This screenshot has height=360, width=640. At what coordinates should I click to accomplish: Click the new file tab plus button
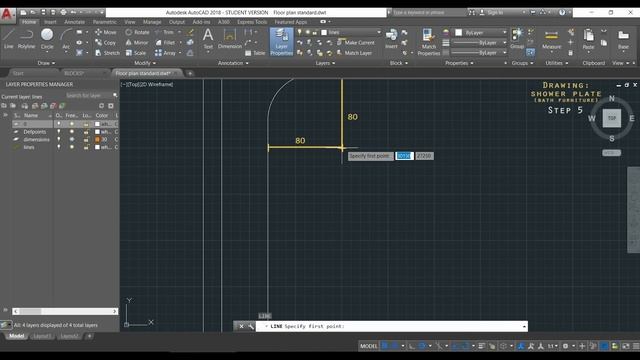tap(190, 73)
